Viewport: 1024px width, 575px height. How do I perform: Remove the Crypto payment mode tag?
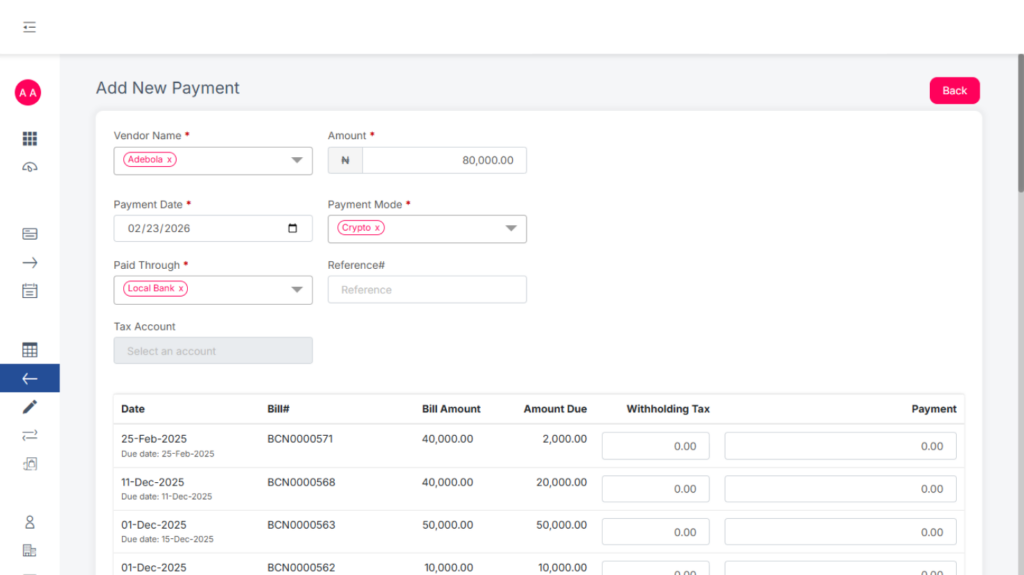pyautogui.click(x=377, y=228)
